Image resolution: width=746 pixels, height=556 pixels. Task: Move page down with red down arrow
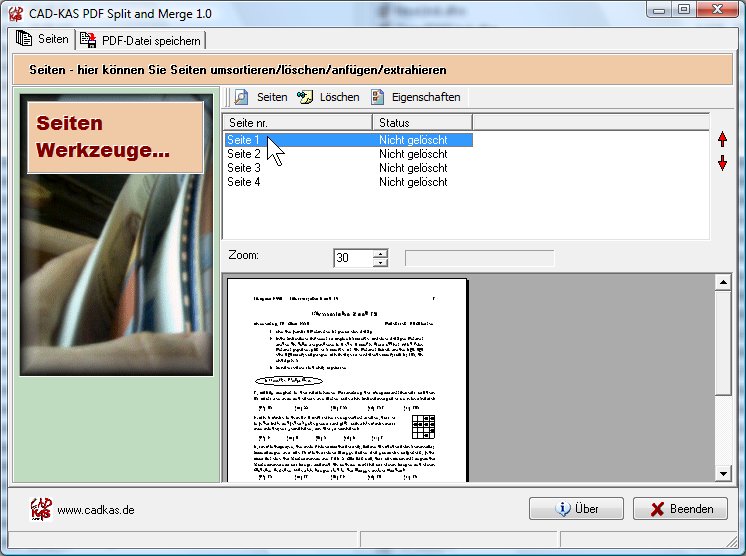coord(723,163)
